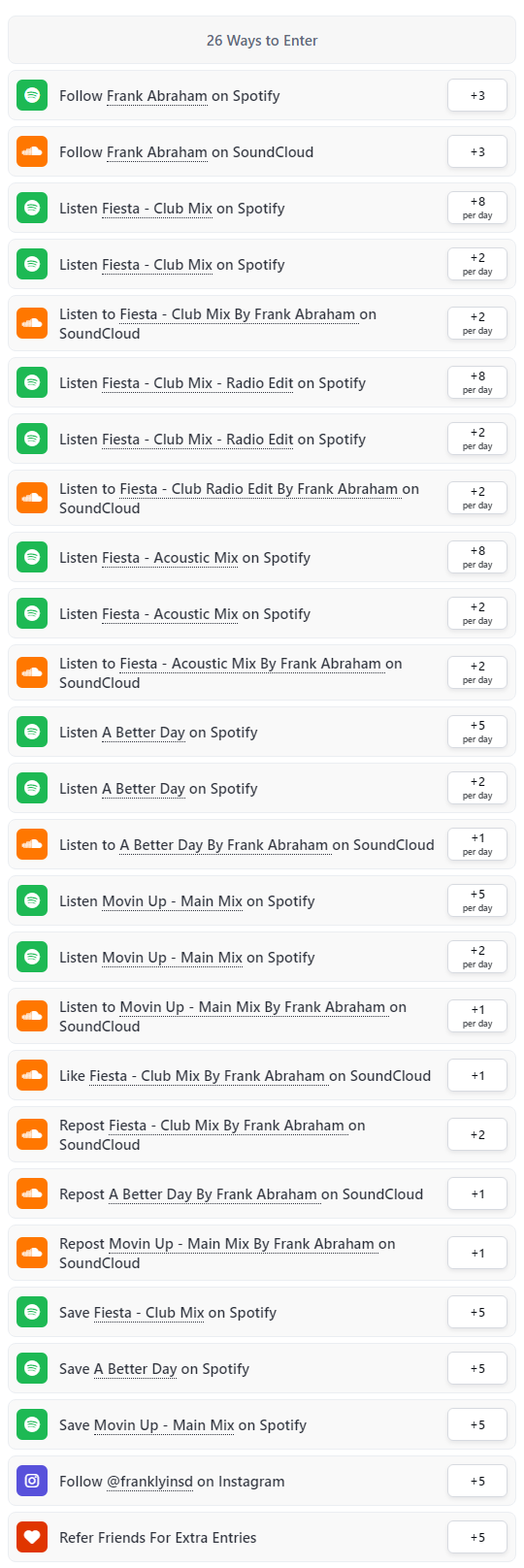Click SoundCloud icon for Repost A Better Day
Screen dimensions: 524x1568
click(x=32, y=1193)
